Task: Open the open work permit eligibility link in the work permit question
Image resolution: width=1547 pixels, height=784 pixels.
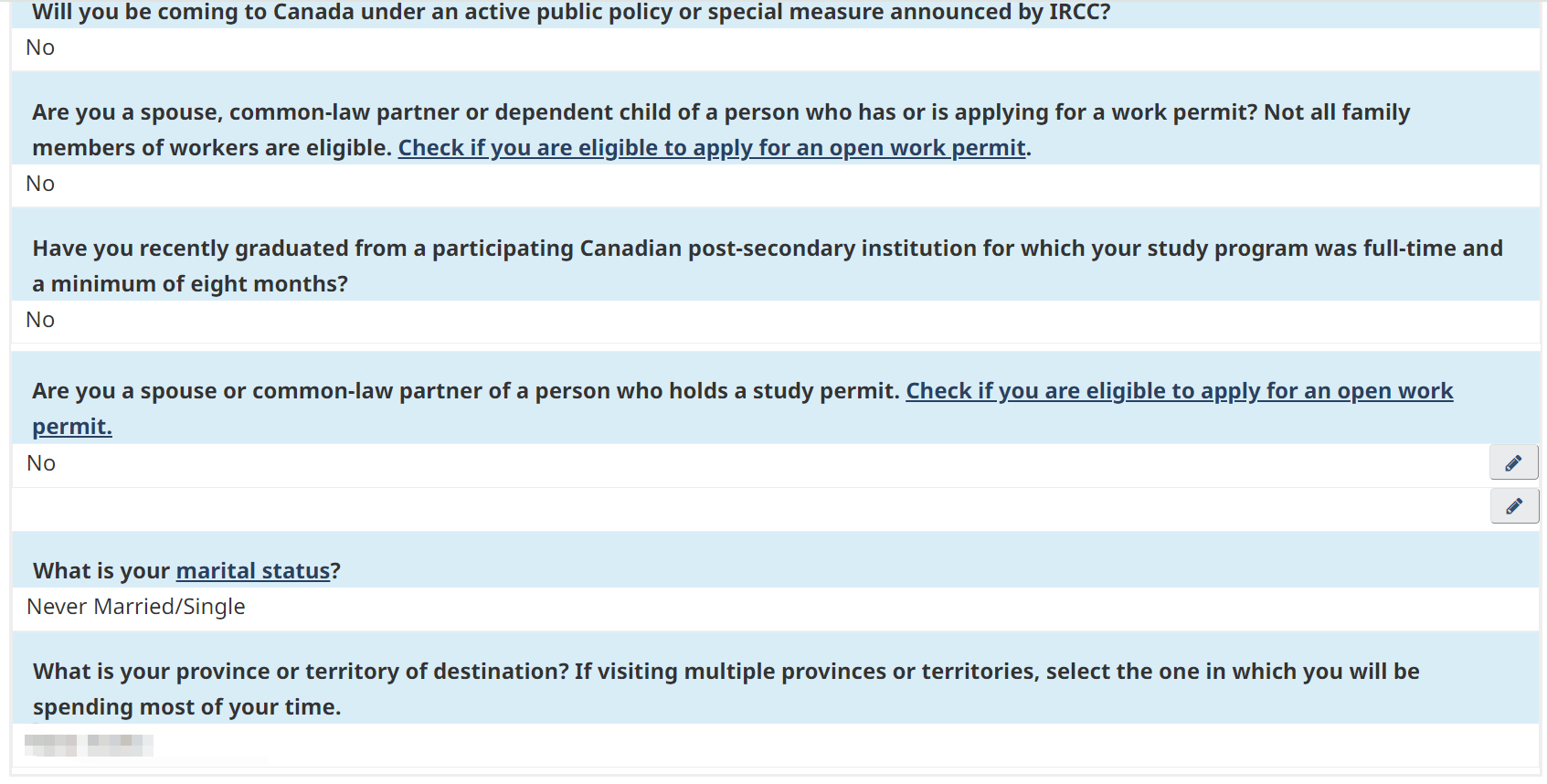Action: click(x=712, y=148)
